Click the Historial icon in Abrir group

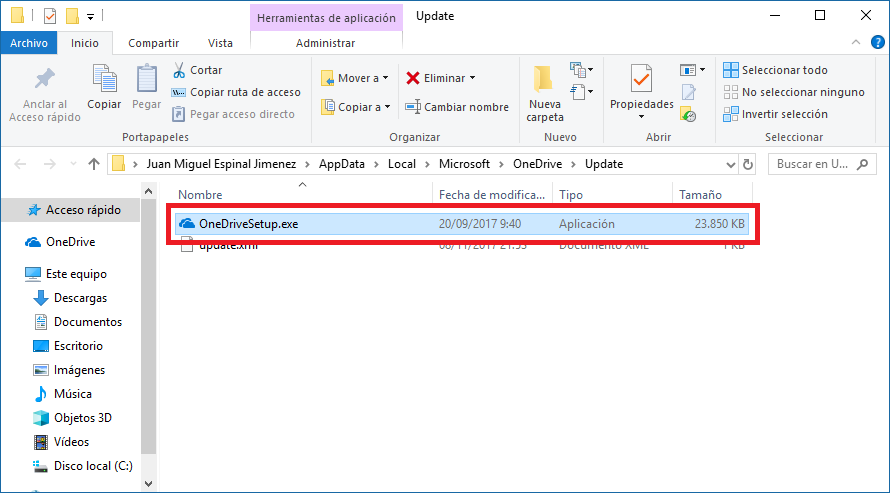(x=689, y=115)
